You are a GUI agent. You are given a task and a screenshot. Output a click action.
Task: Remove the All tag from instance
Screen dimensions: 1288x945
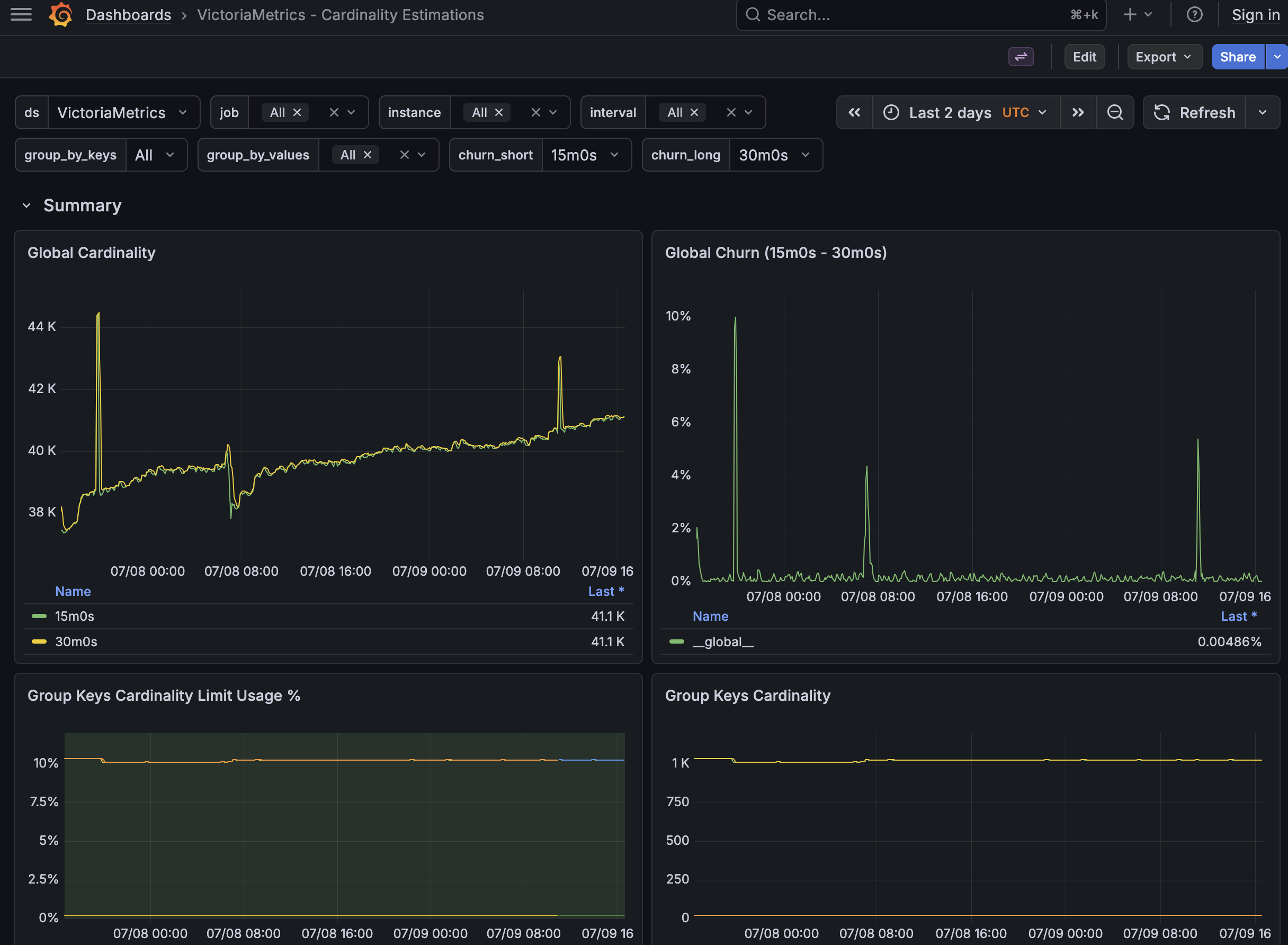(x=499, y=113)
